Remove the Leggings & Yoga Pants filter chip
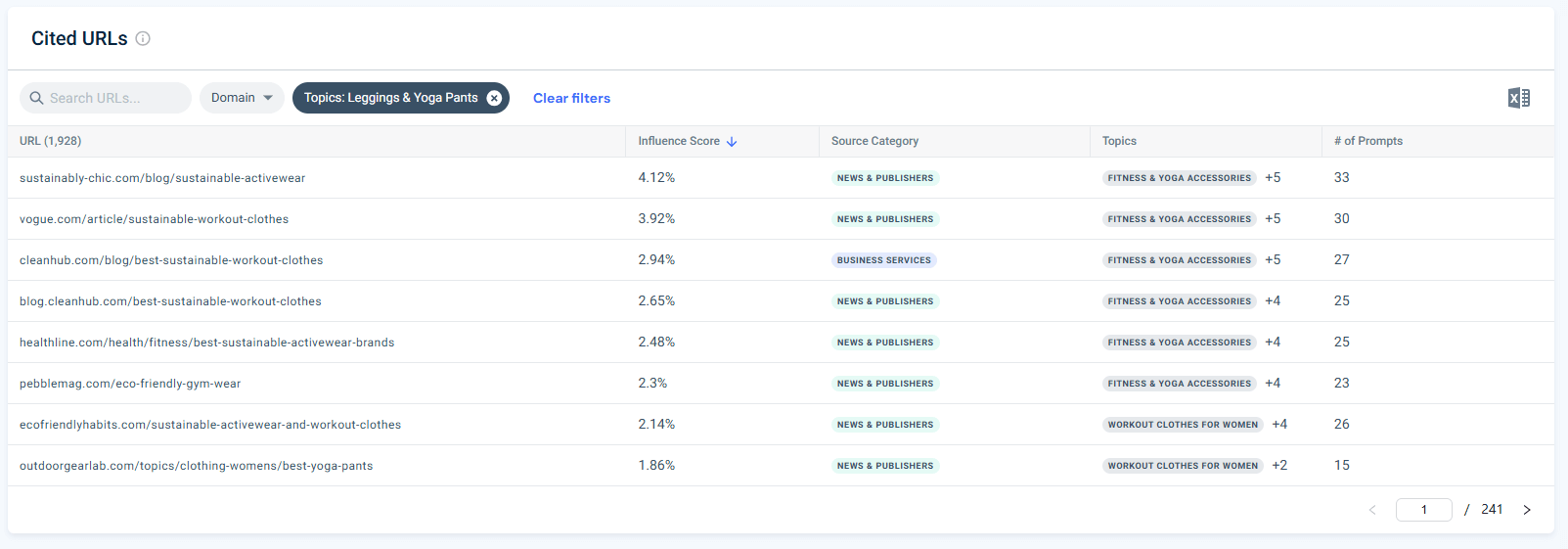This screenshot has width=1568, height=549. (494, 98)
